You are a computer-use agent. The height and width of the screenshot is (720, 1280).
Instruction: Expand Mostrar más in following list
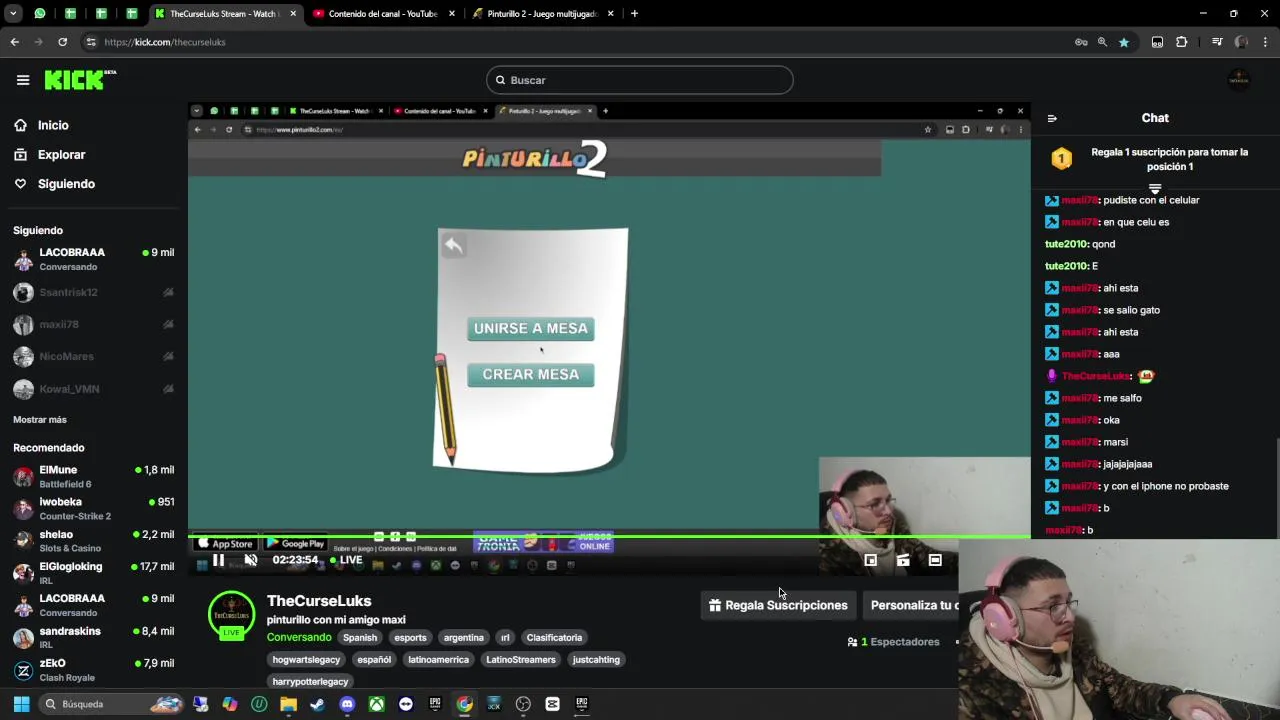(x=40, y=420)
